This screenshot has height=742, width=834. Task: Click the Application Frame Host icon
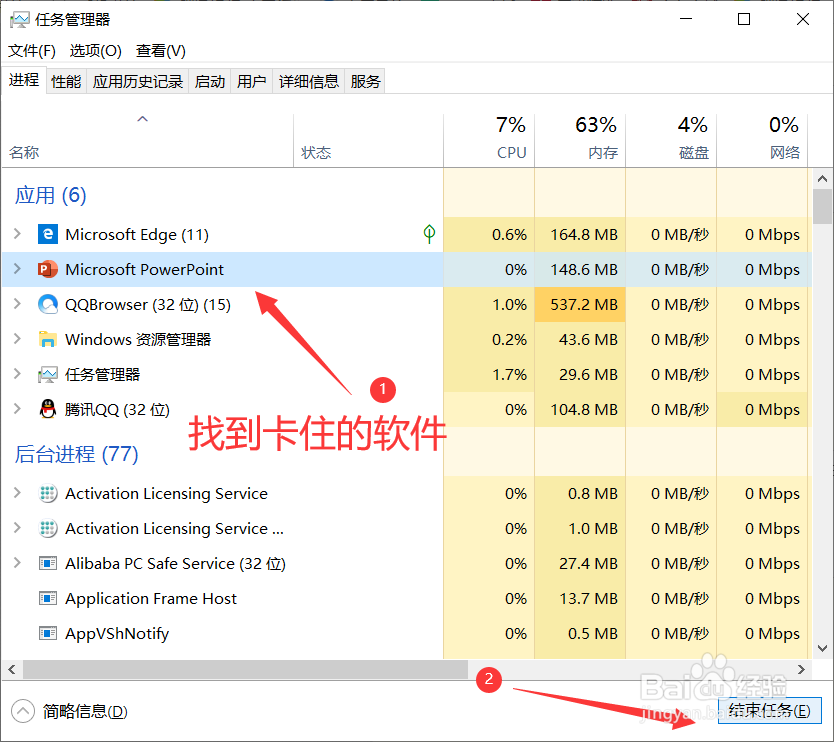tap(48, 598)
